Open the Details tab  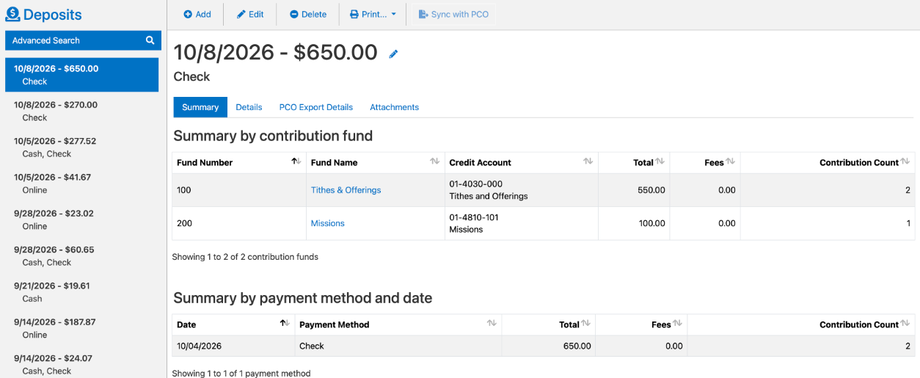pos(249,107)
